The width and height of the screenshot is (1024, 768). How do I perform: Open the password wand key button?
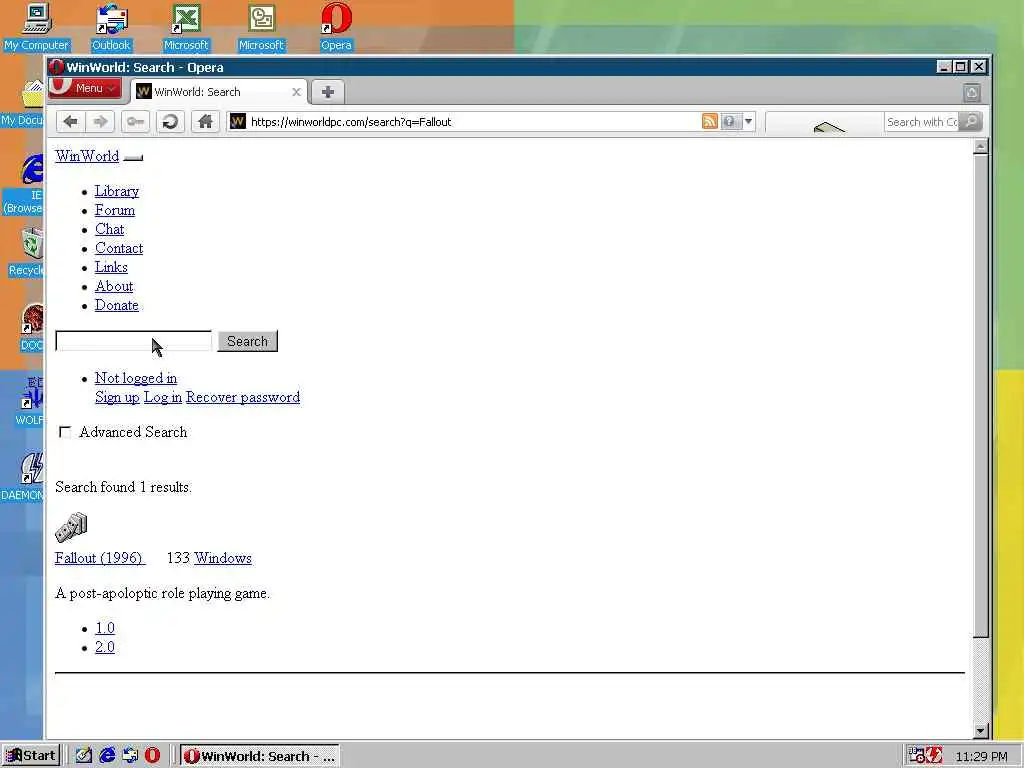[x=135, y=121]
